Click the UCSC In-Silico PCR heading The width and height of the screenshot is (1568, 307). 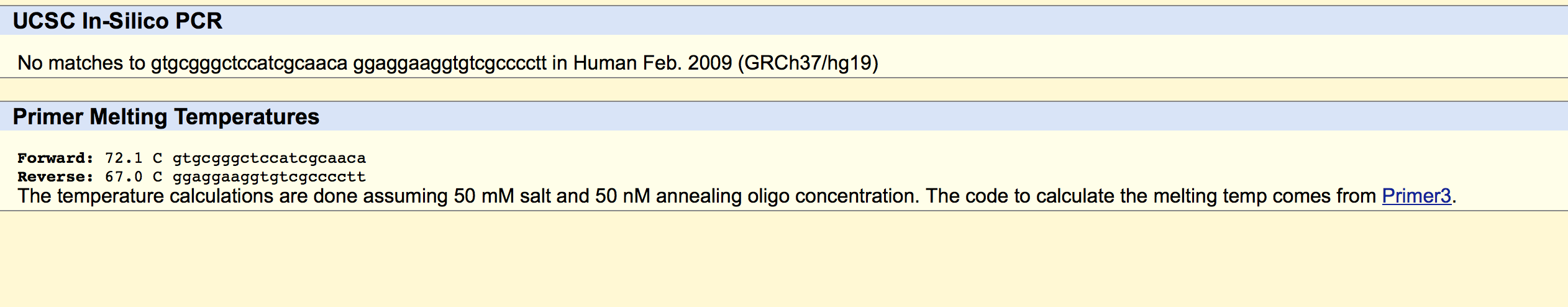tap(117, 21)
